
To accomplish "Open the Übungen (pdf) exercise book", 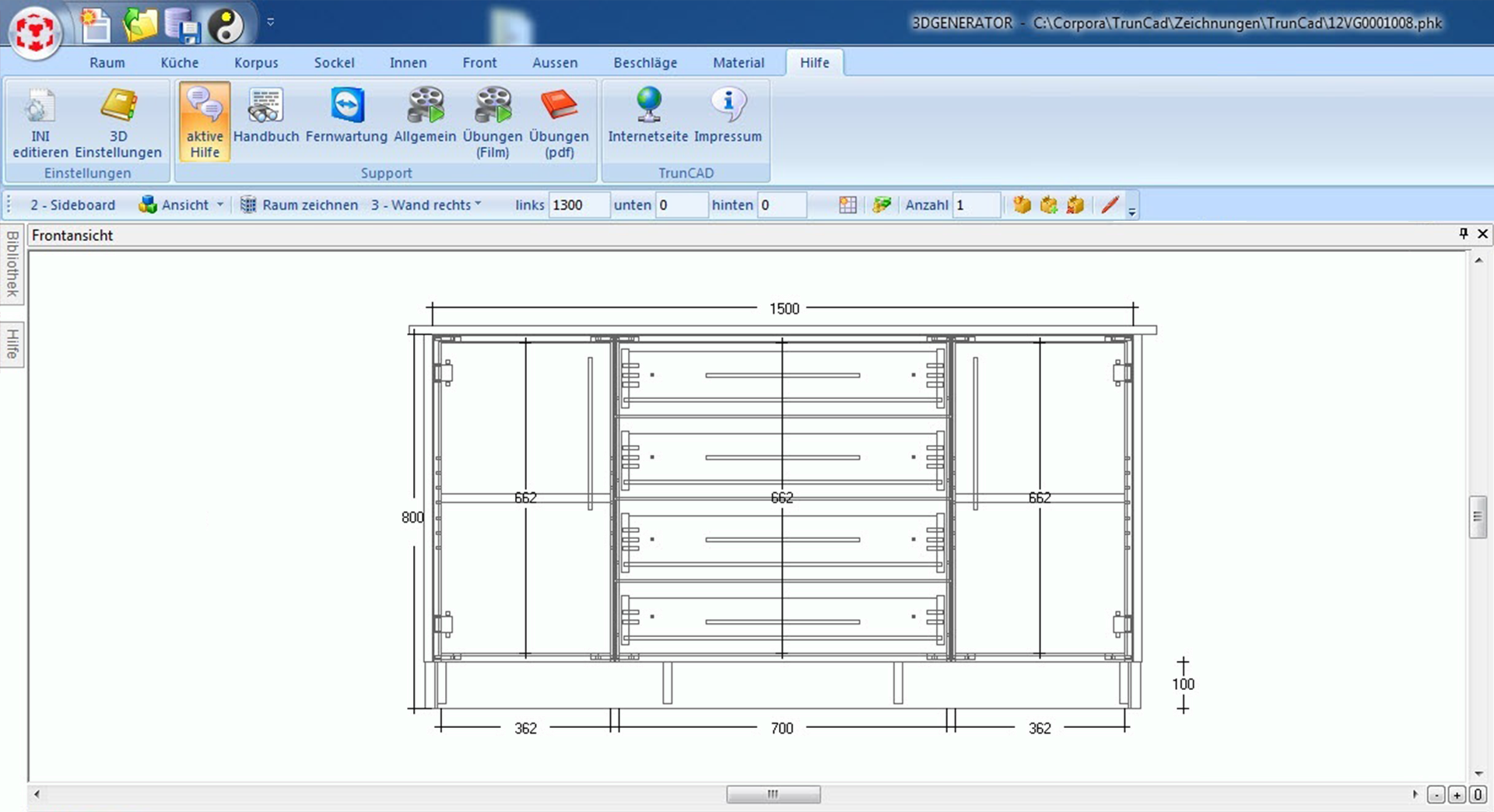I will tap(559, 121).
